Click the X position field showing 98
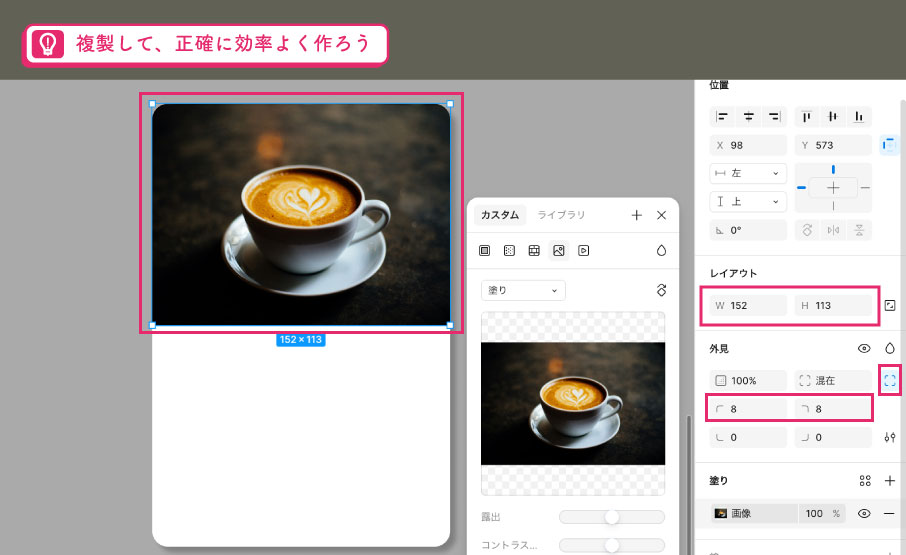Image resolution: width=906 pixels, height=555 pixels. [748, 145]
